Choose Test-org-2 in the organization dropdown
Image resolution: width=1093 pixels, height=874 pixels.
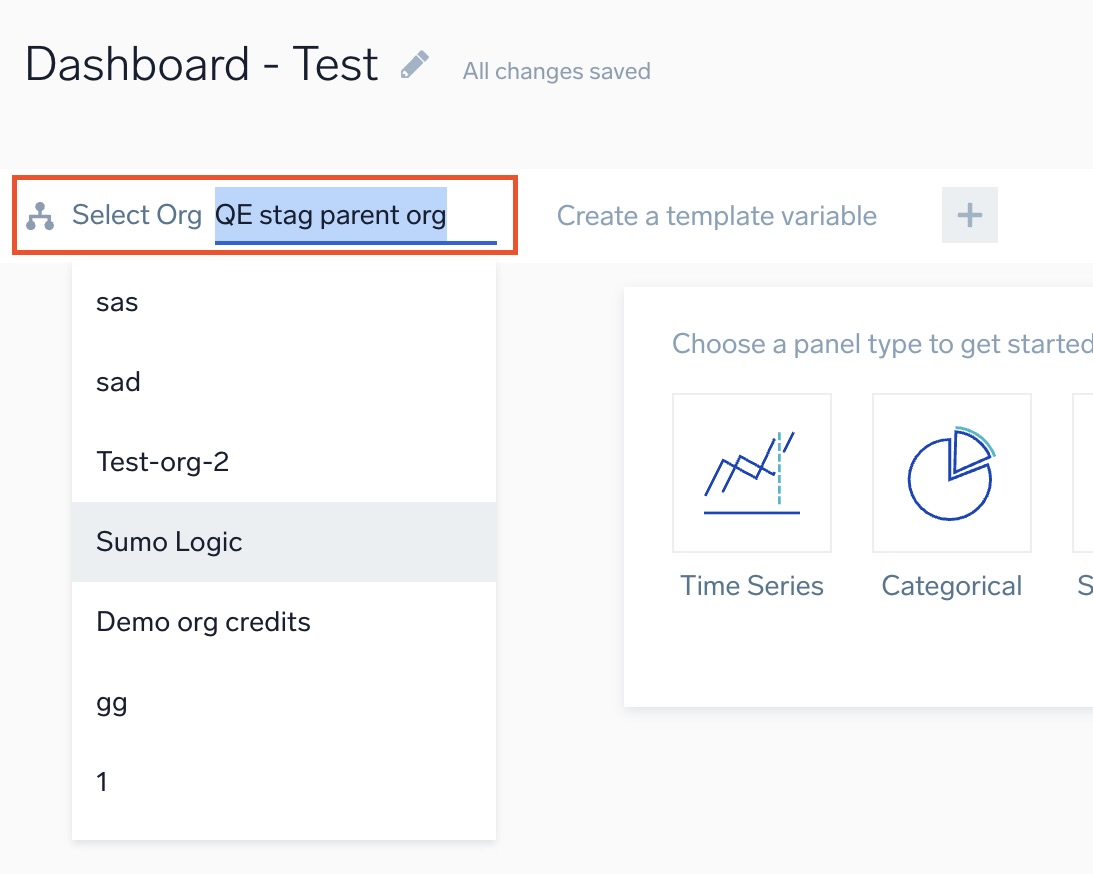coord(163,461)
